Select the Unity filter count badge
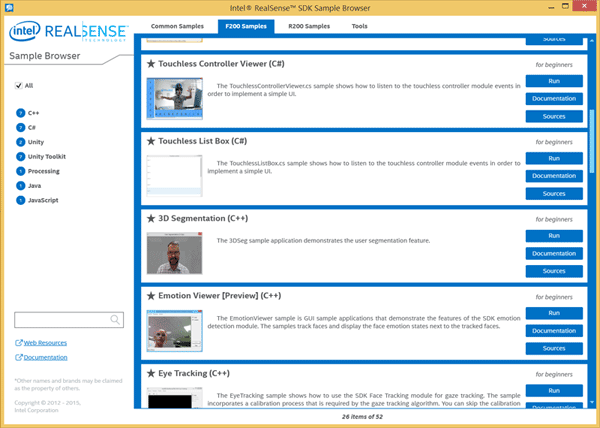The image size is (600, 428). click(x=20, y=142)
